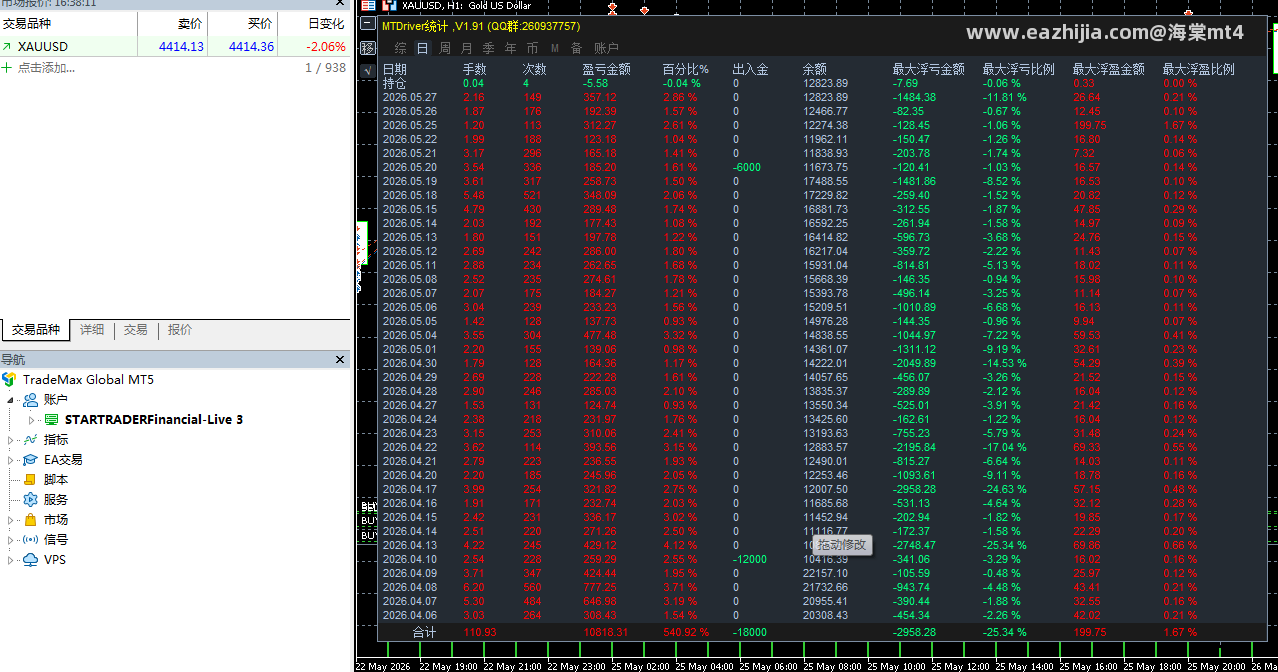
Task: Collapse the 账户 tree node arrow
Action: point(11,399)
